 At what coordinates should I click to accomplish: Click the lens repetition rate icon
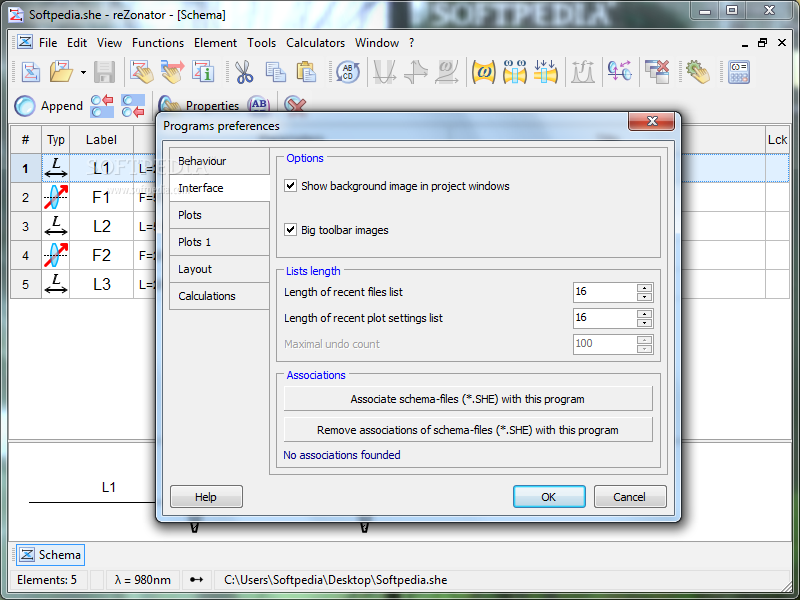(619, 71)
